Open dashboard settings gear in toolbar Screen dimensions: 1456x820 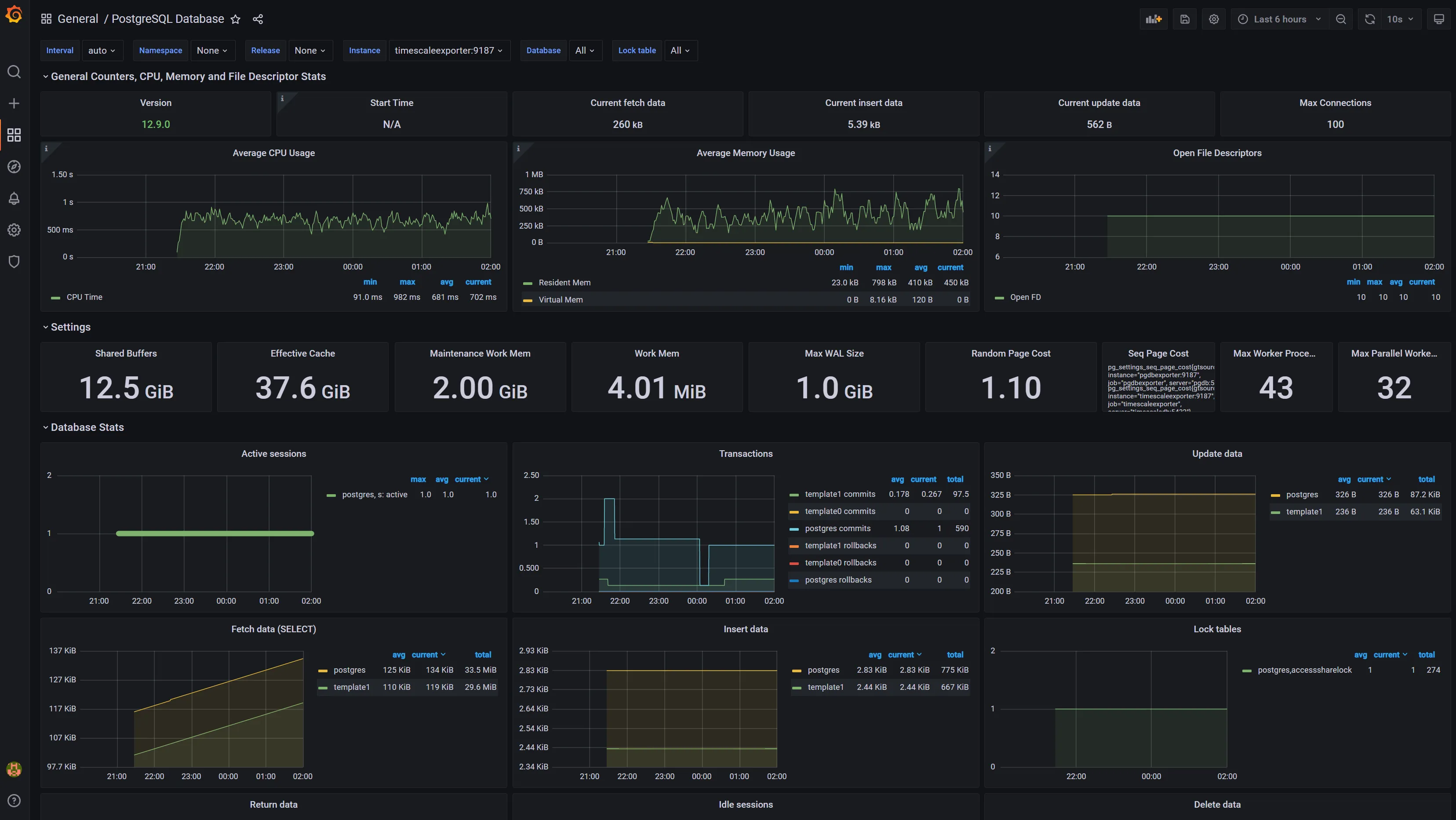pyautogui.click(x=1213, y=19)
